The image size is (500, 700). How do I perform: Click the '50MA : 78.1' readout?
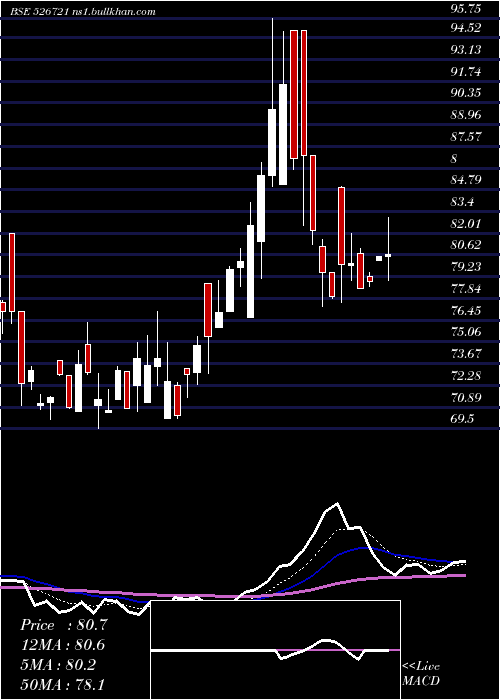coord(64,683)
